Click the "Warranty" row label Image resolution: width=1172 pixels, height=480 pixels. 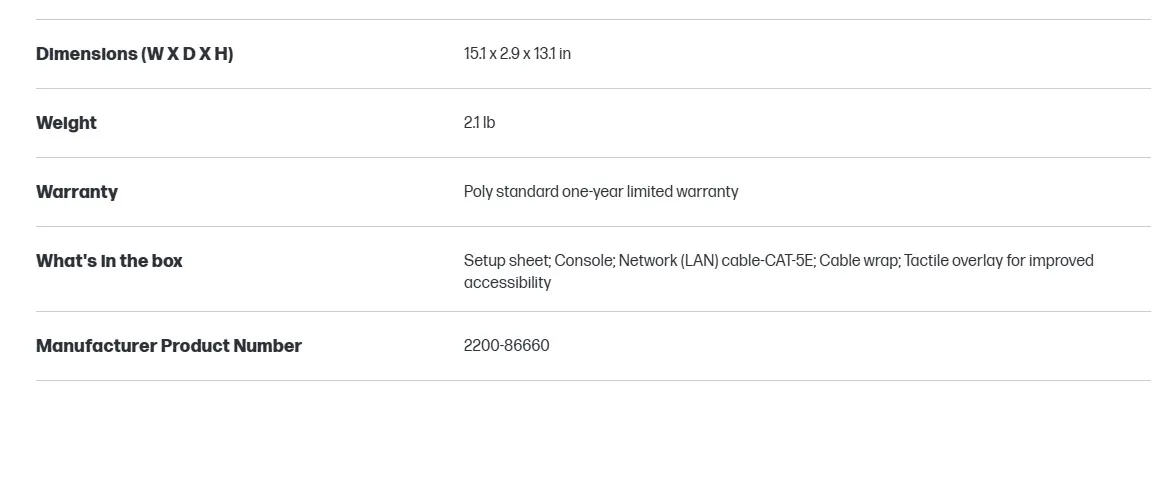pos(77,192)
